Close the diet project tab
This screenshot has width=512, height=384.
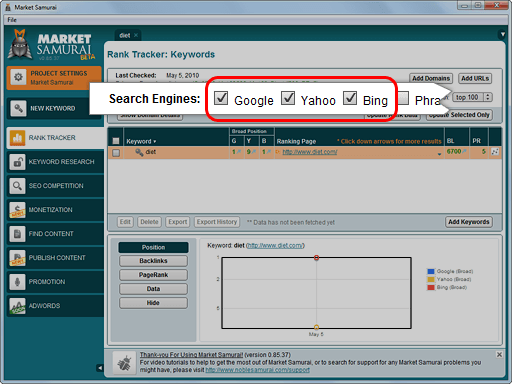[x=136, y=35]
